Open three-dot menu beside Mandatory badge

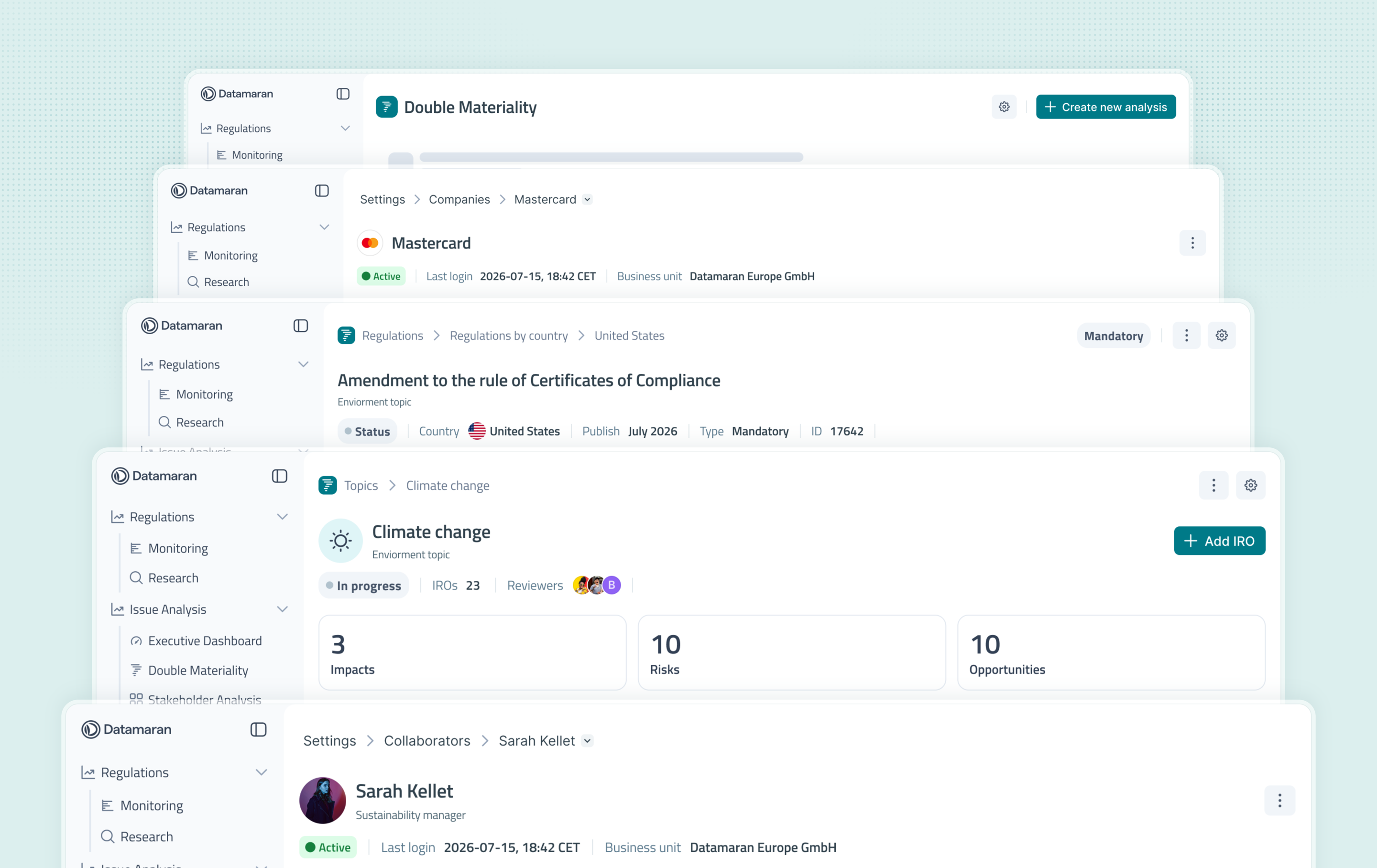point(1186,336)
